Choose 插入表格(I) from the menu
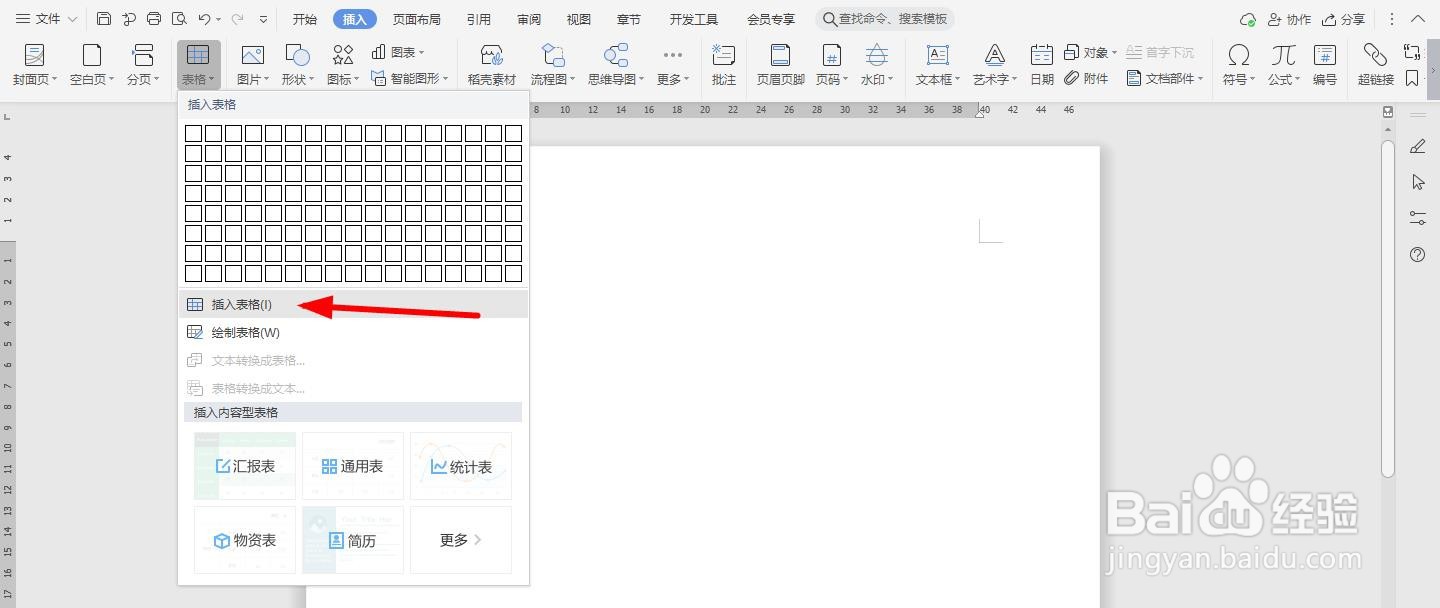1440x608 pixels. pos(353,304)
